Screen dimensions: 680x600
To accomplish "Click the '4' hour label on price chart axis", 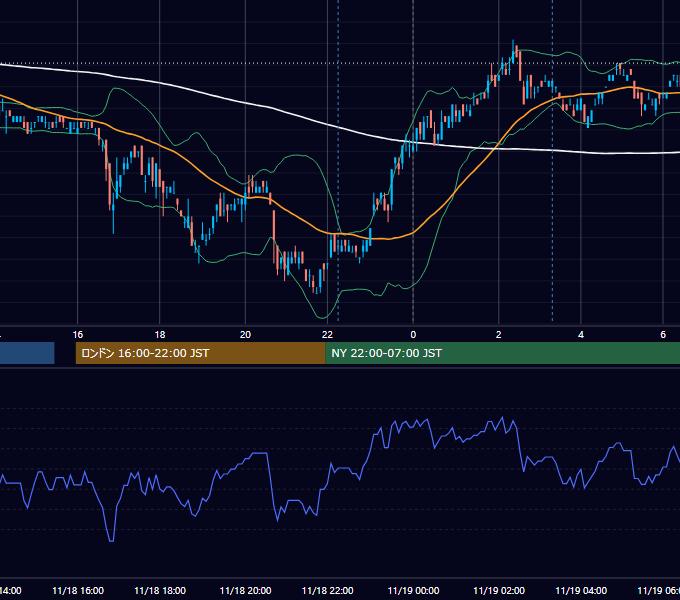I will click(x=581, y=335).
